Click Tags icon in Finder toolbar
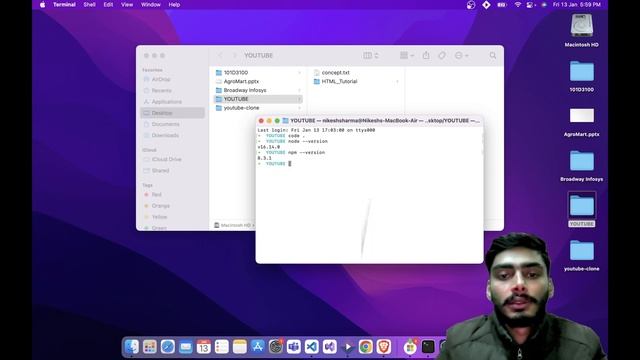 (442, 56)
